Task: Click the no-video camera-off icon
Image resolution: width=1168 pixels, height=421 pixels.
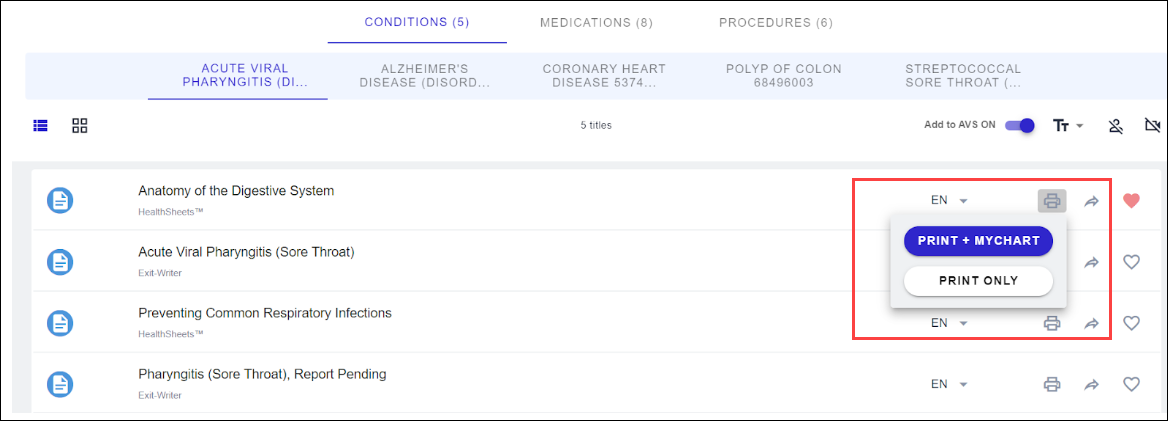Action: click(1153, 126)
